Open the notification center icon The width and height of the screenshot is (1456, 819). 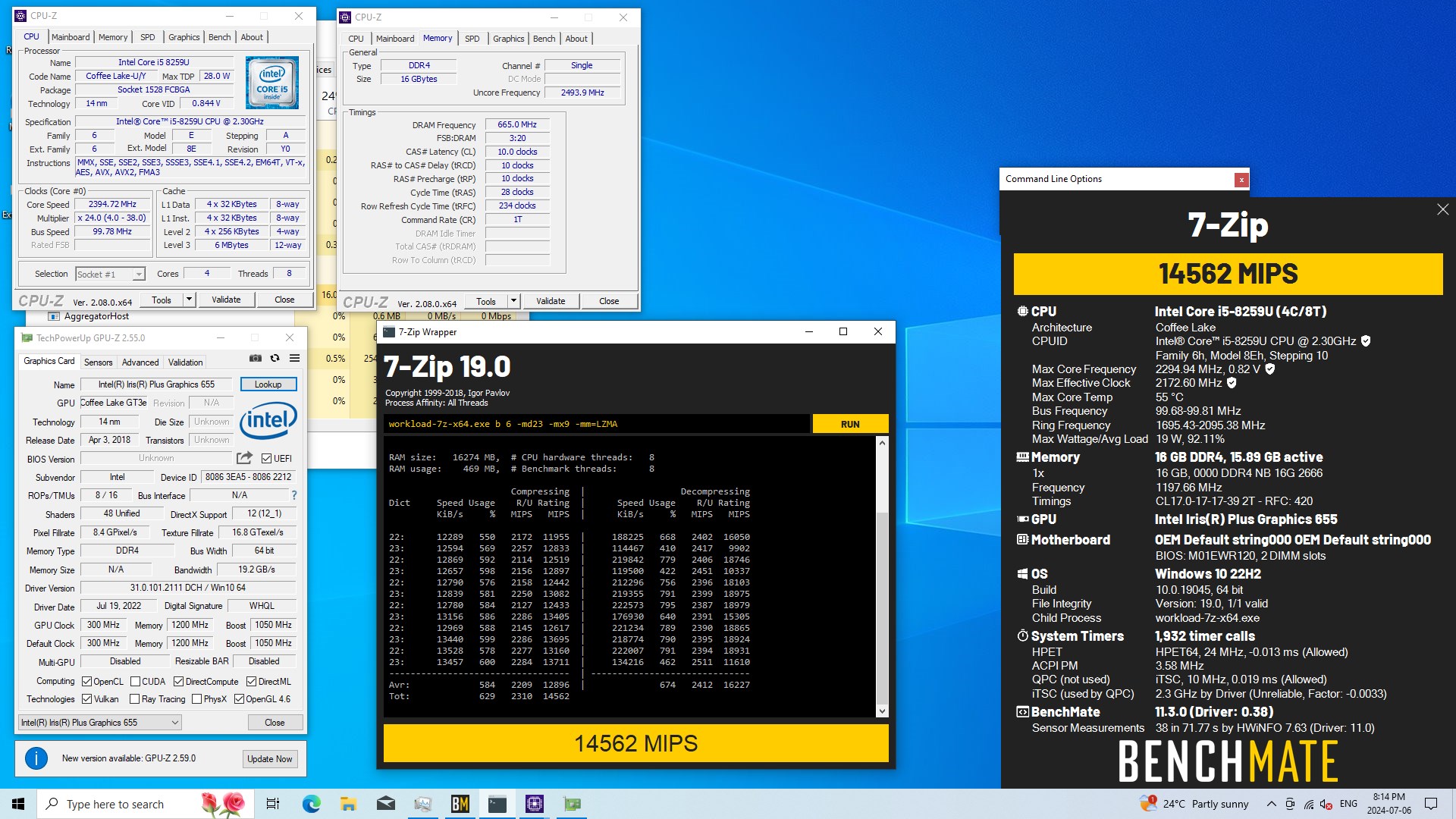point(1431,804)
